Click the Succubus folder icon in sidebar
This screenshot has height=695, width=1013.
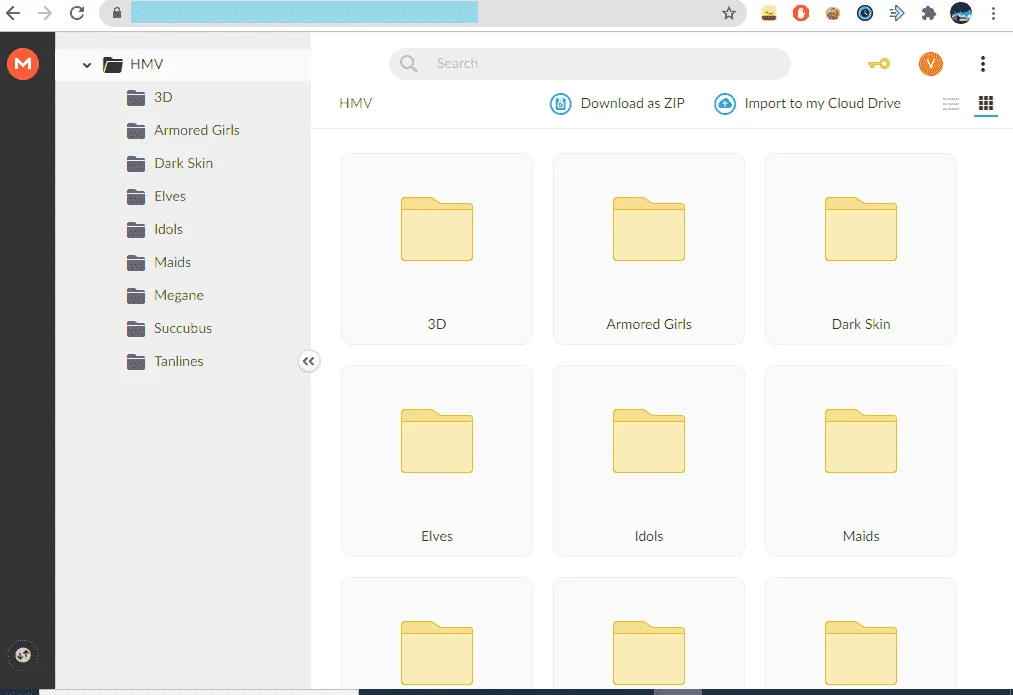pyautogui.click(x=136, y=328)
